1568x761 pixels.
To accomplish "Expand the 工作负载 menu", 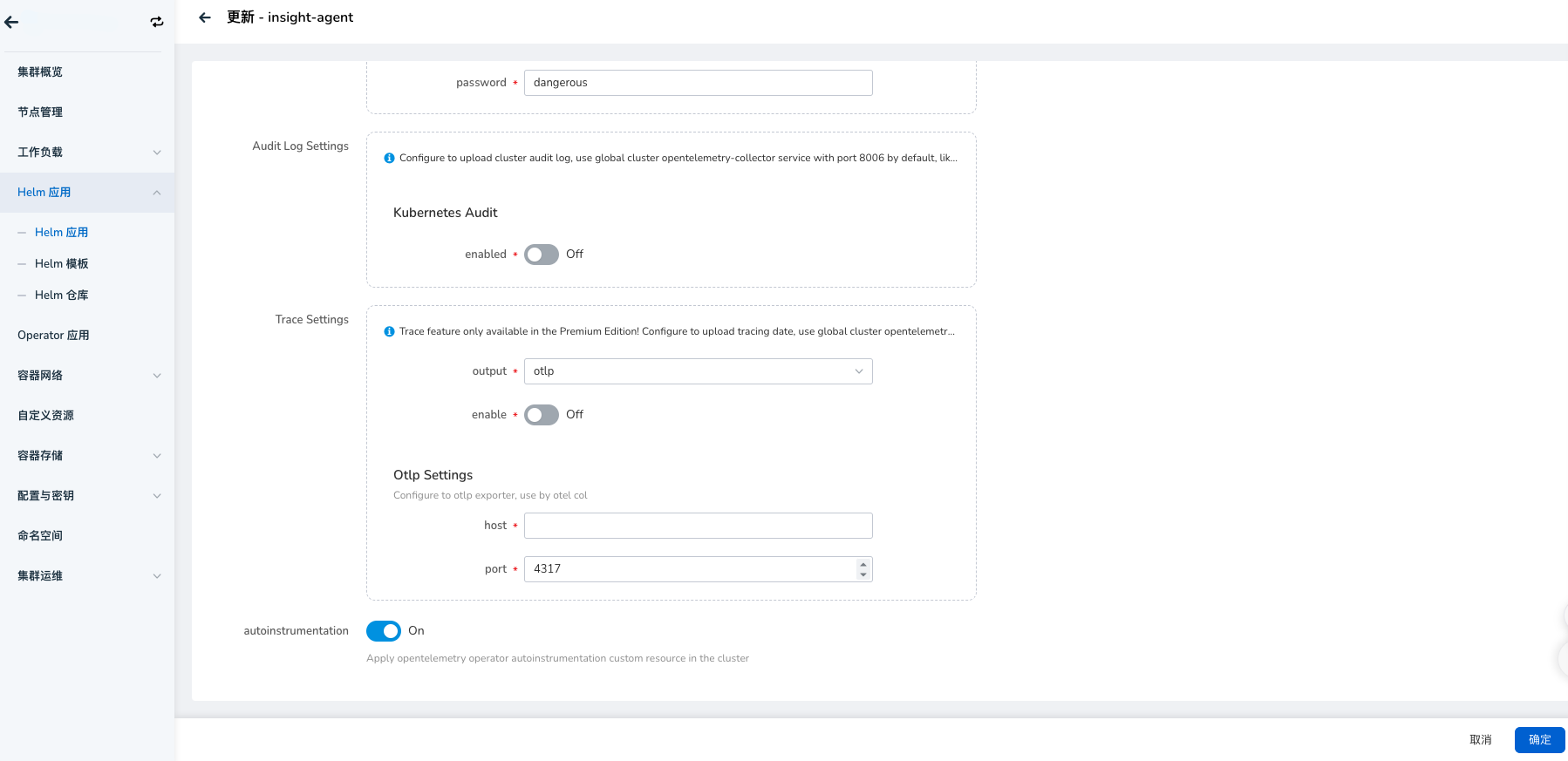I will pyautogui.click(x=87, y=153).
